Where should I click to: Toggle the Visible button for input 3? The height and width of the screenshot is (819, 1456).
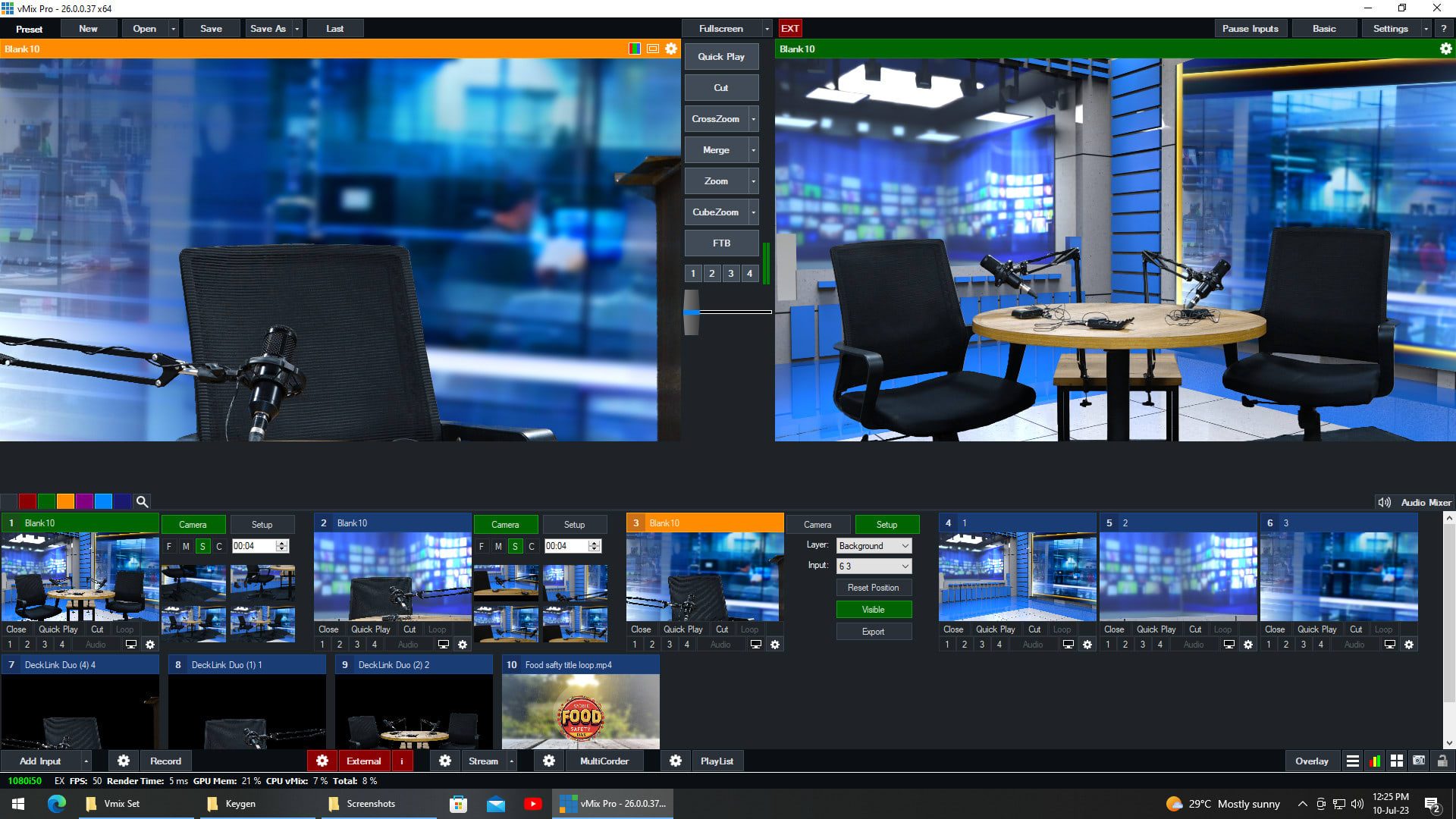(874, 610)
